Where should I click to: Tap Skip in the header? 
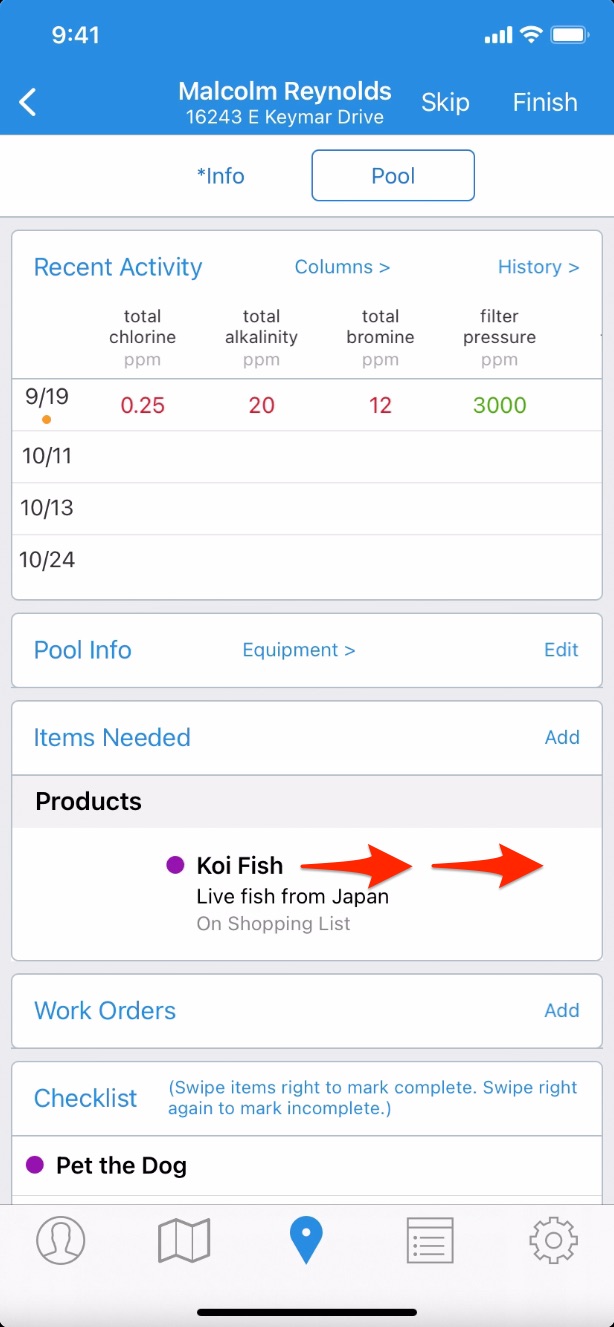tap(445, 102)
